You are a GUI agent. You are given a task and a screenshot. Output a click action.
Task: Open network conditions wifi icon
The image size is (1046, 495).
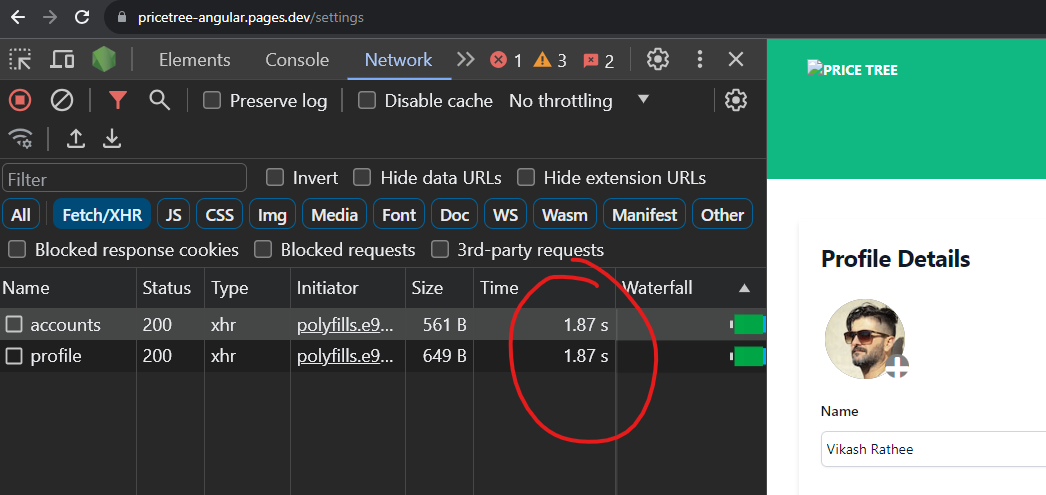click(x=21, y=139)
